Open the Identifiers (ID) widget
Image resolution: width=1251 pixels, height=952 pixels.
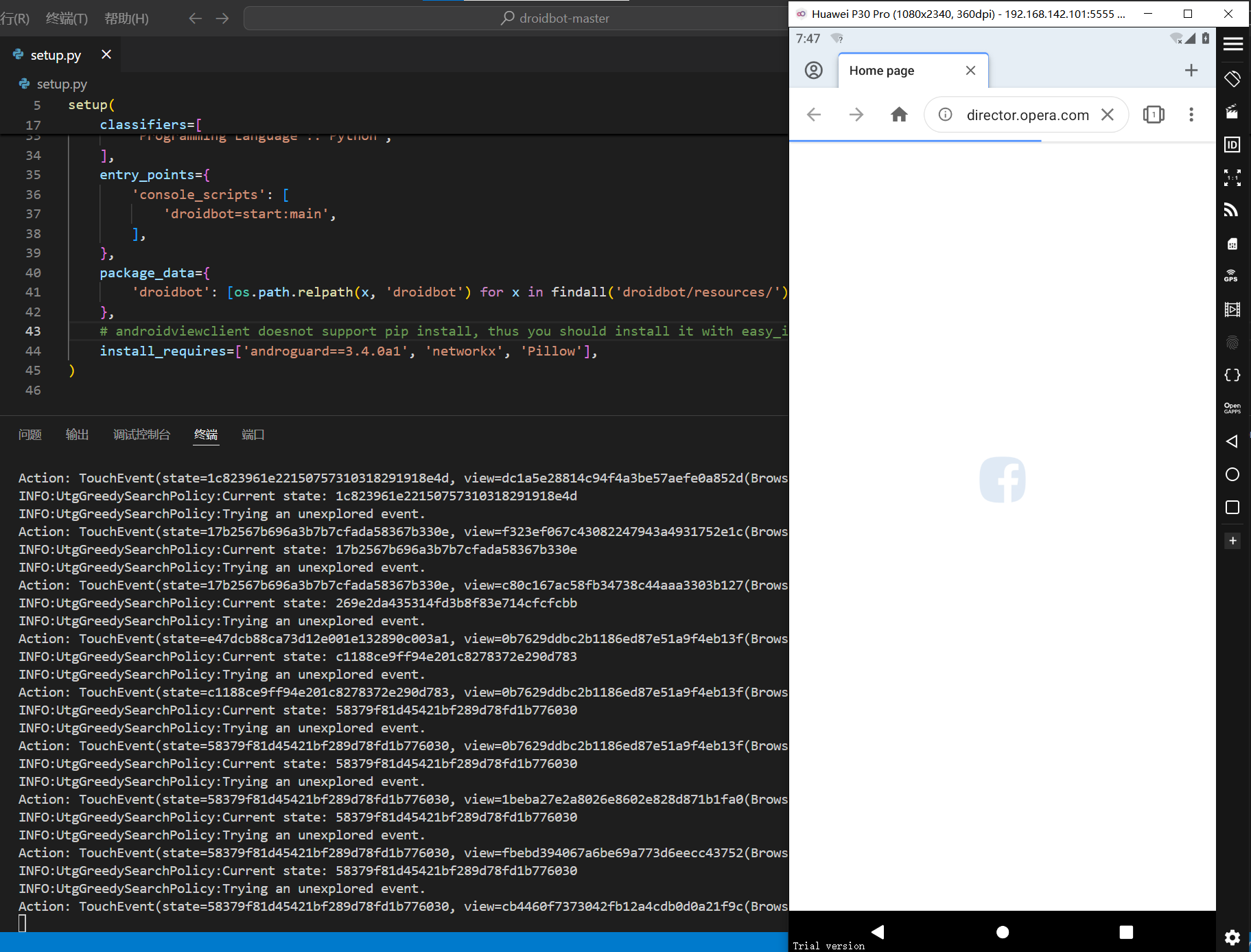(1232, 145)
